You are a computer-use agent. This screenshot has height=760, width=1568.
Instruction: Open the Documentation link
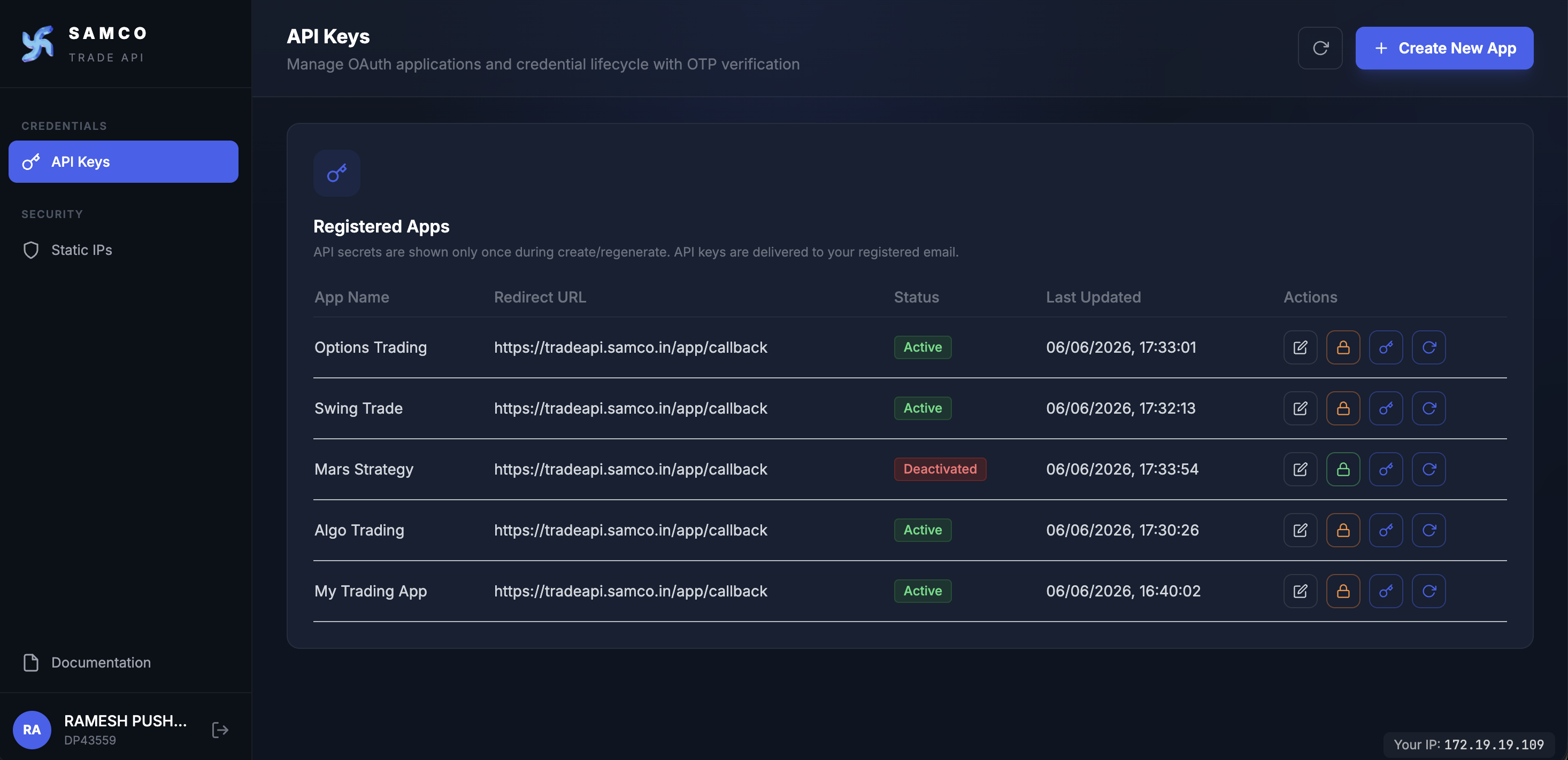tap(124, 663)
